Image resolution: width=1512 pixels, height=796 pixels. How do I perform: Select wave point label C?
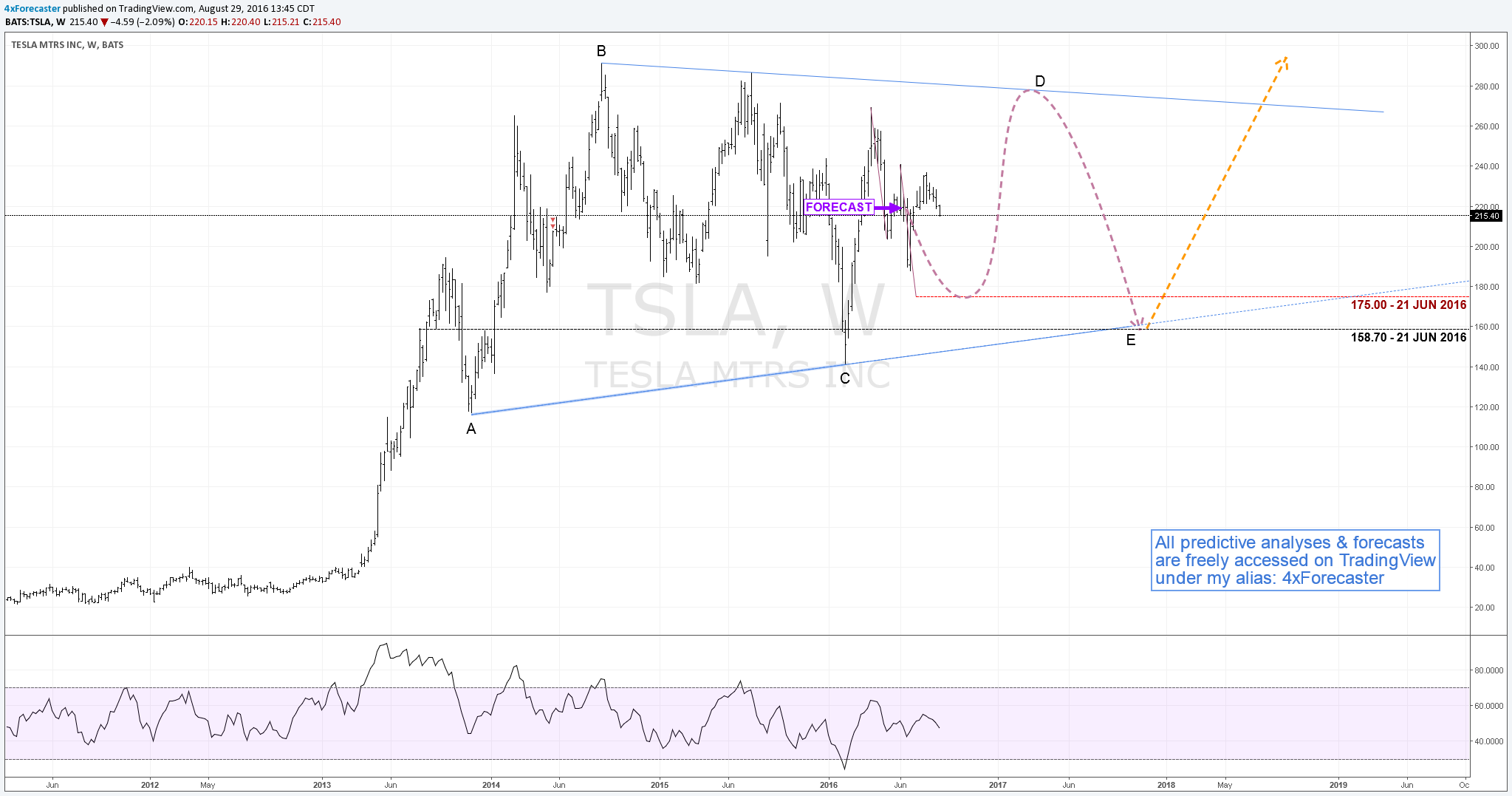pyautogui.click(x=845, y=378)
